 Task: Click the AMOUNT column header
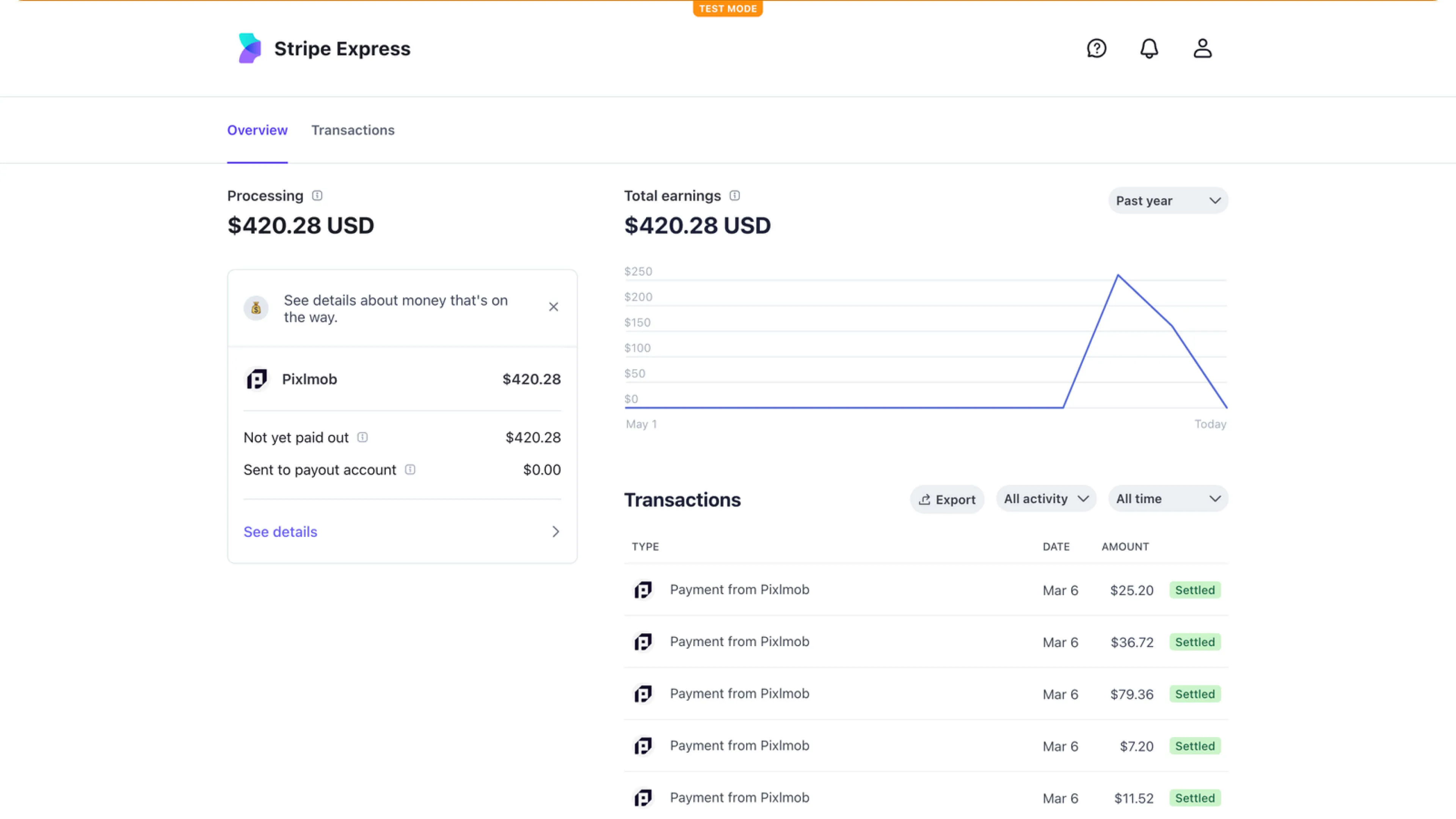[x=1125, y=546]
